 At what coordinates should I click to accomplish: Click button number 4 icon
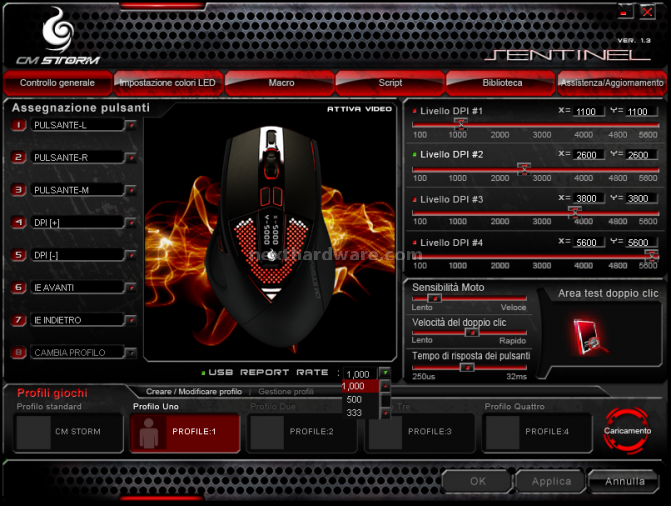point(18,223)
